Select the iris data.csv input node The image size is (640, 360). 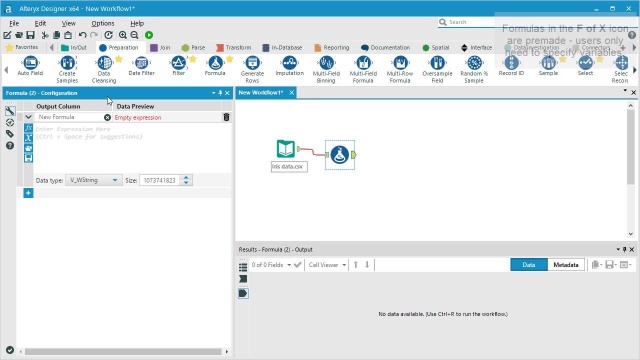tap(286, 149)
